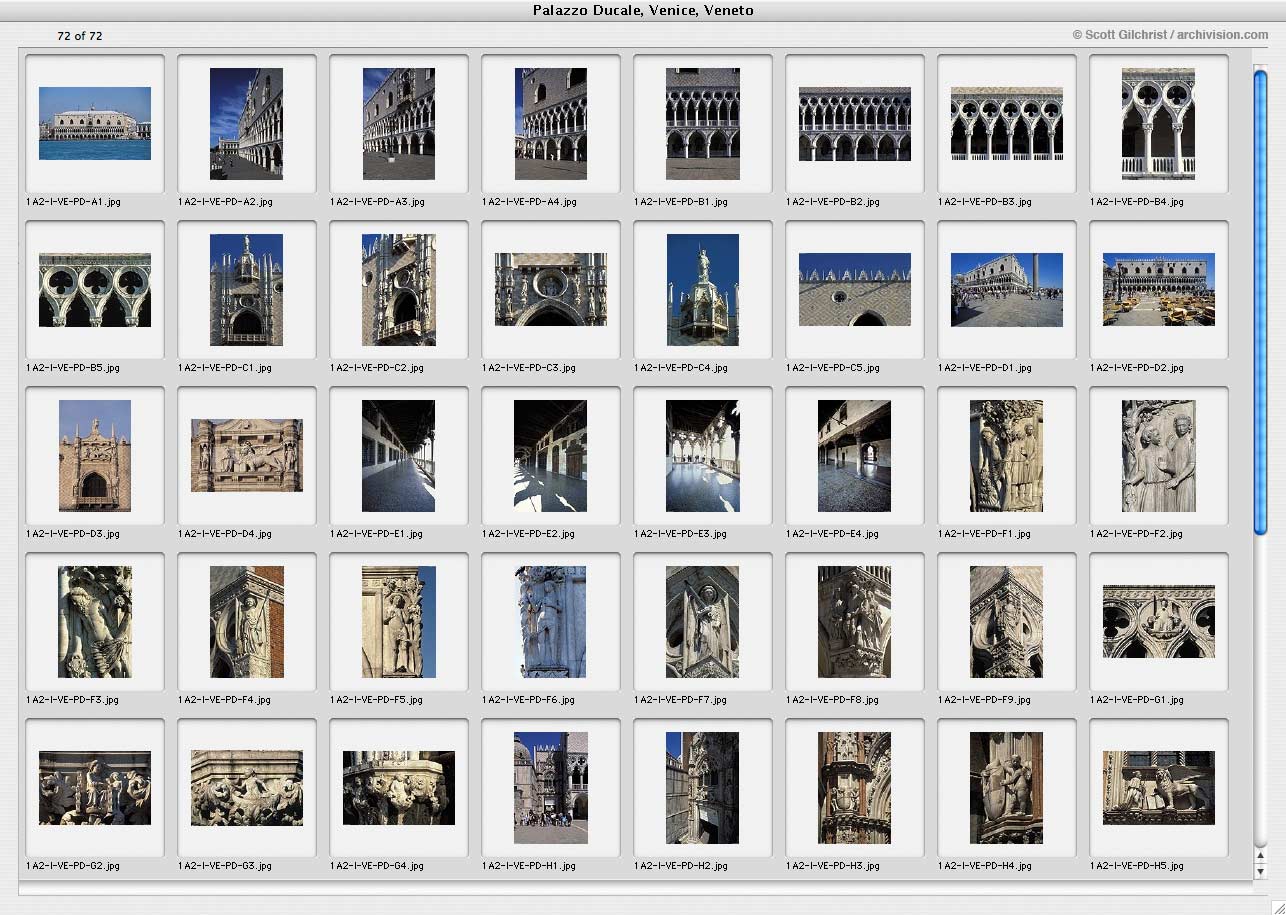This screenshot has height=915, width=1286.
Task: Open thumbnail 1A2-I-VE-PD-H5.jpg
Action: (x=1159, y=788)
